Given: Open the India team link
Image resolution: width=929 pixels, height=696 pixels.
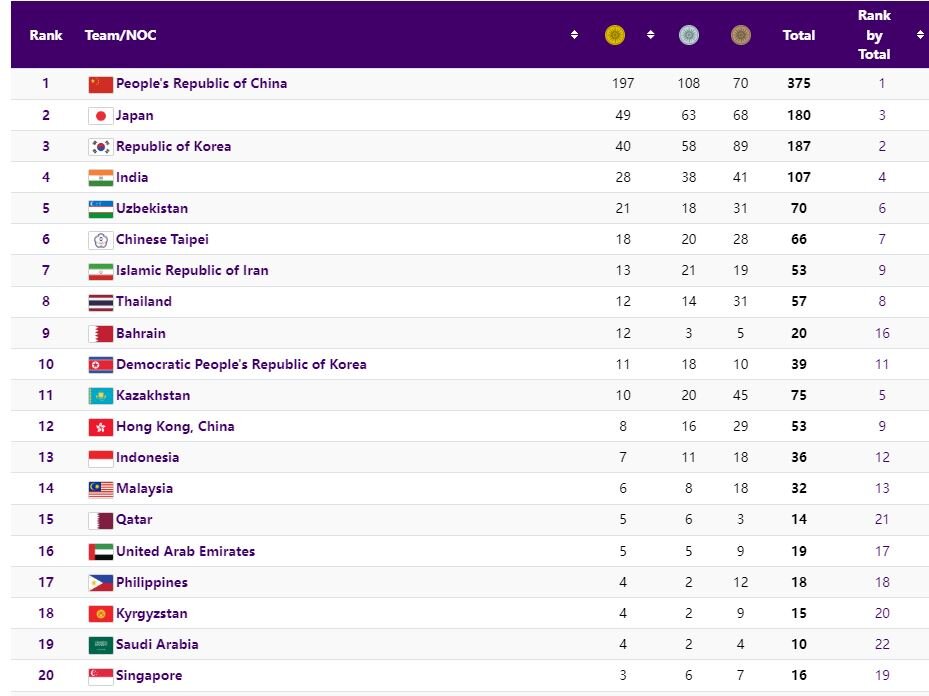Looking at the screenshot, I should point(132,177).
